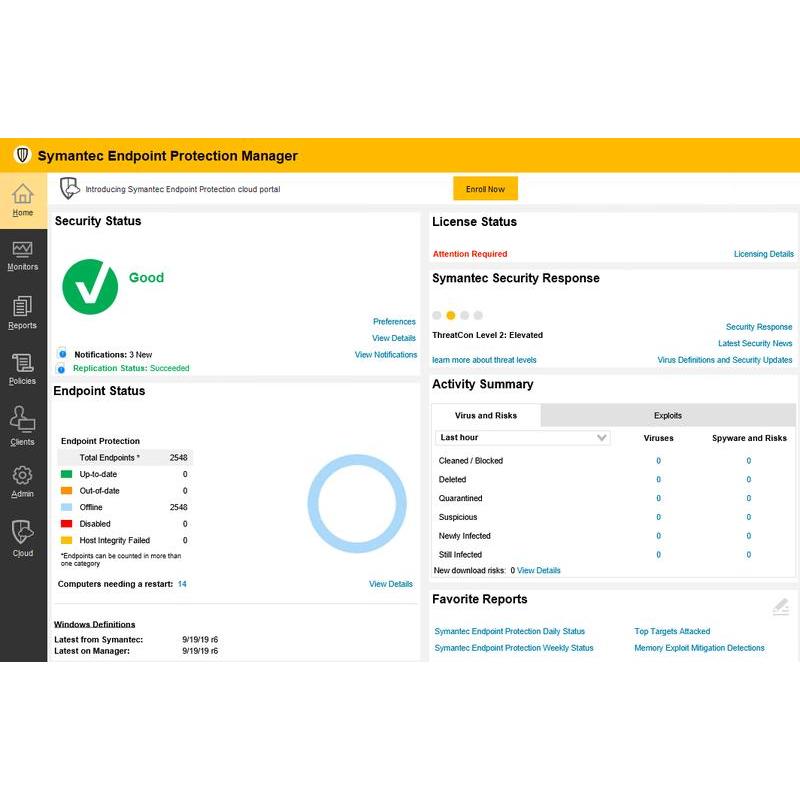
Task: Open the Top Targets Attacked report
Action: click(x=672, y=631)
